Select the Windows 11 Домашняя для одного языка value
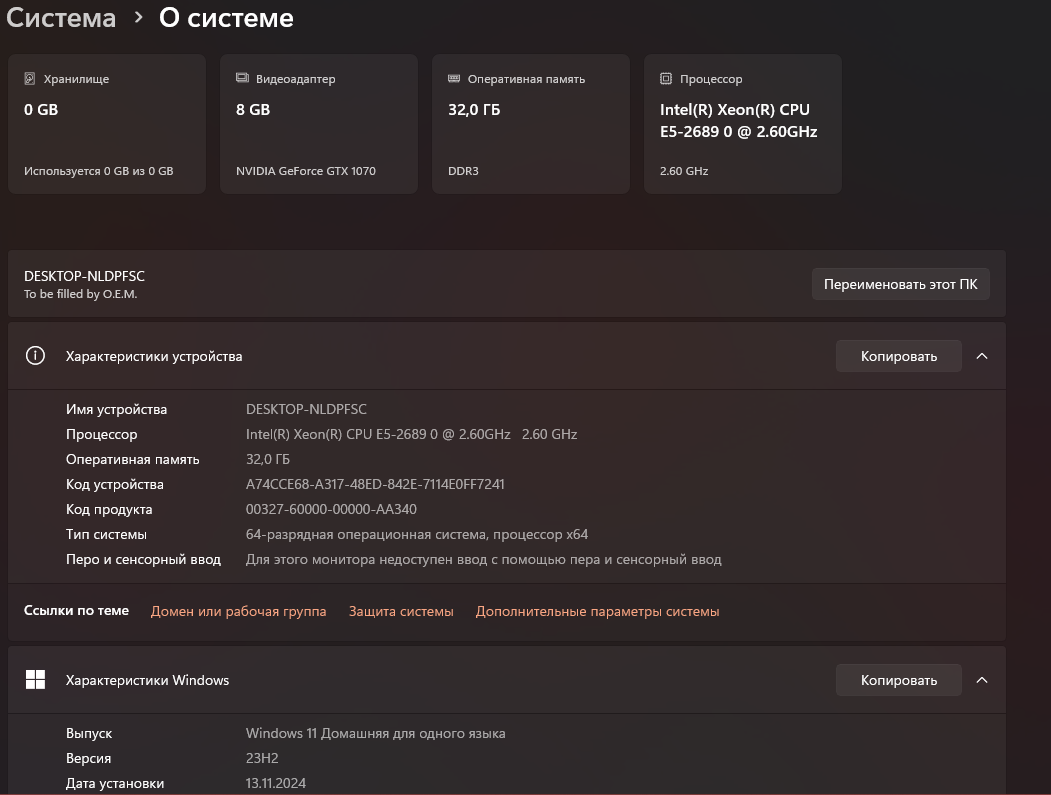The width and height of the screenshot is (1051, 795). tap(375, 733)
